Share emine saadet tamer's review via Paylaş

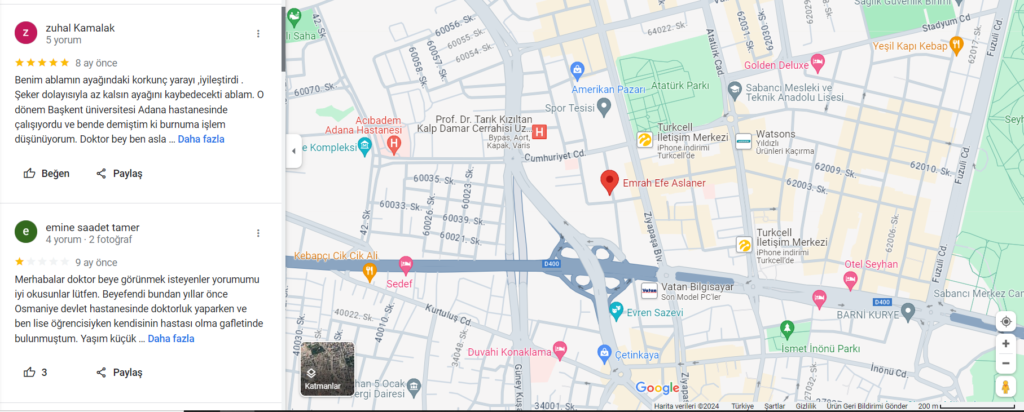(x=120, y=373)
